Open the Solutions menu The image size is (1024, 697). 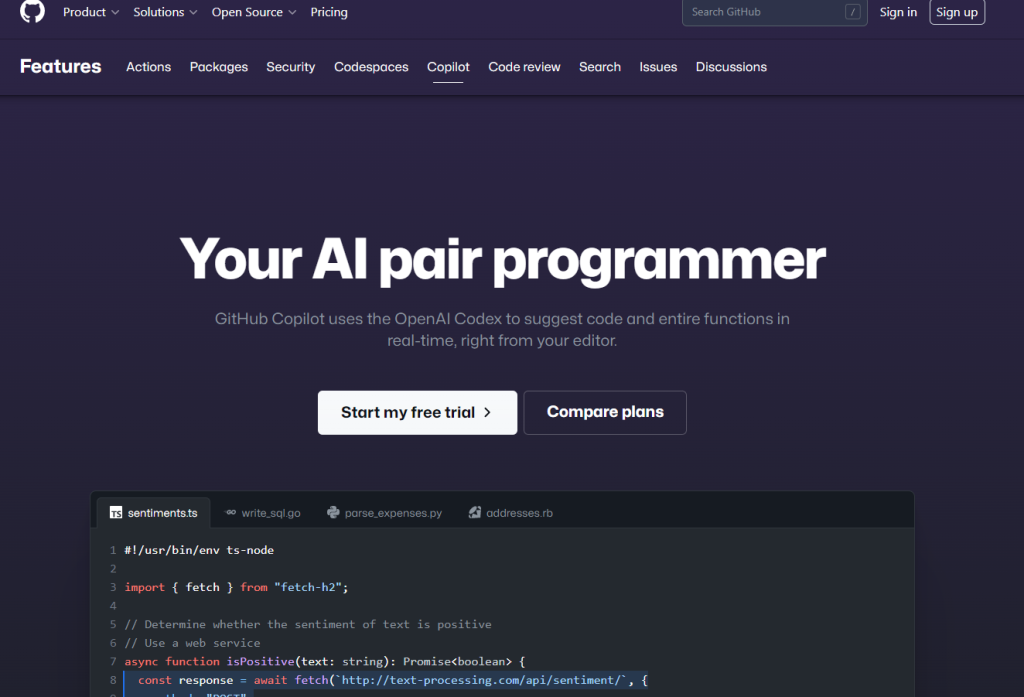(x=164, y=12)
